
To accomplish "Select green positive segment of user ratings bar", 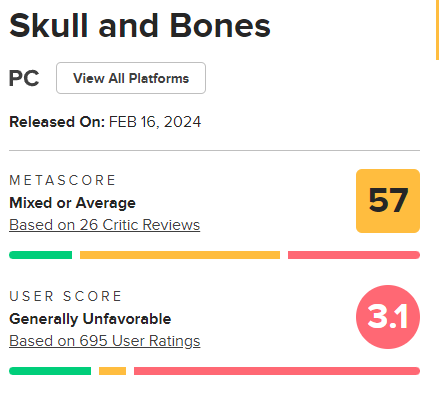I will (x=50, y=371).
